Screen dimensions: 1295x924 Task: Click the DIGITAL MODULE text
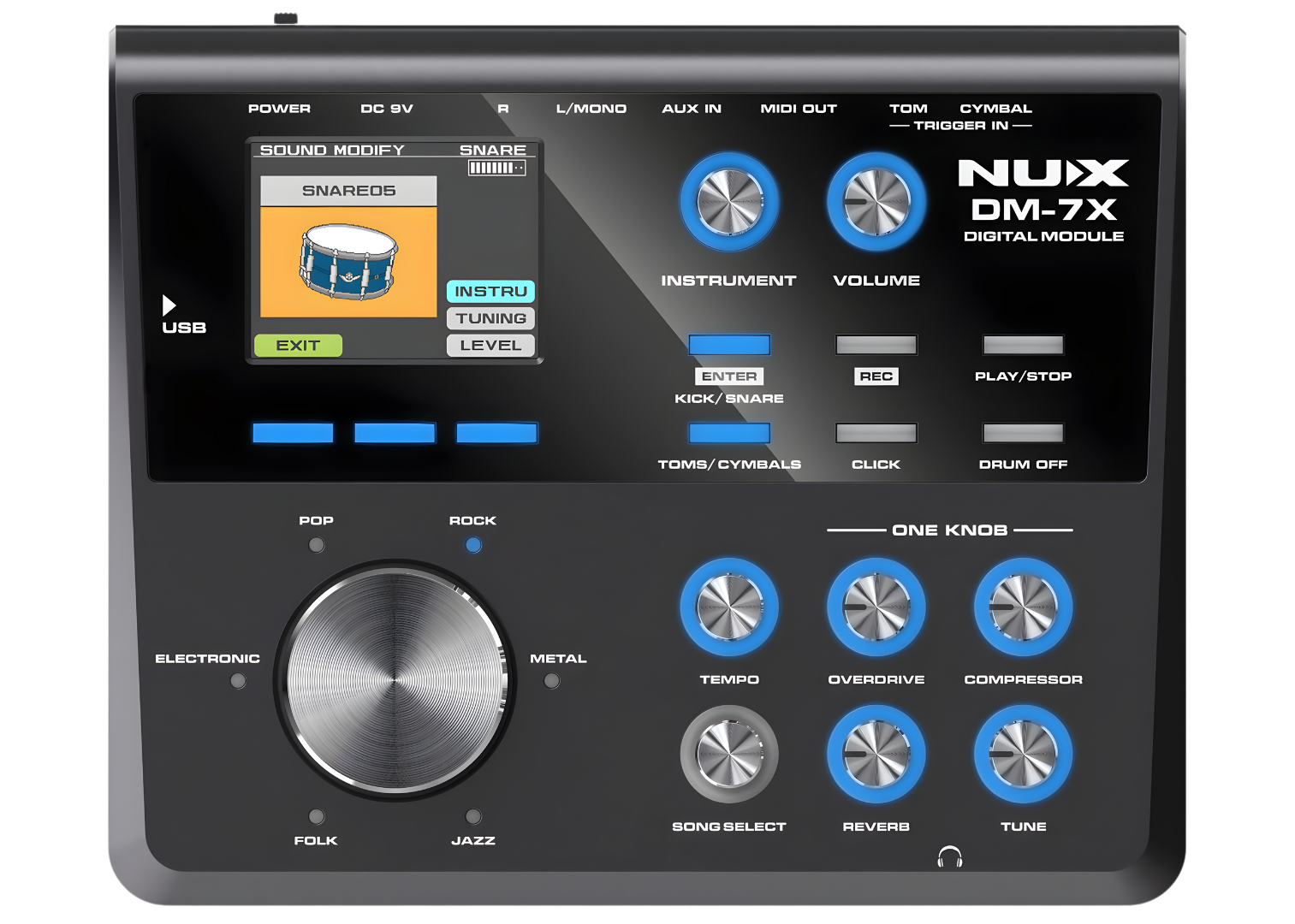1044,236
